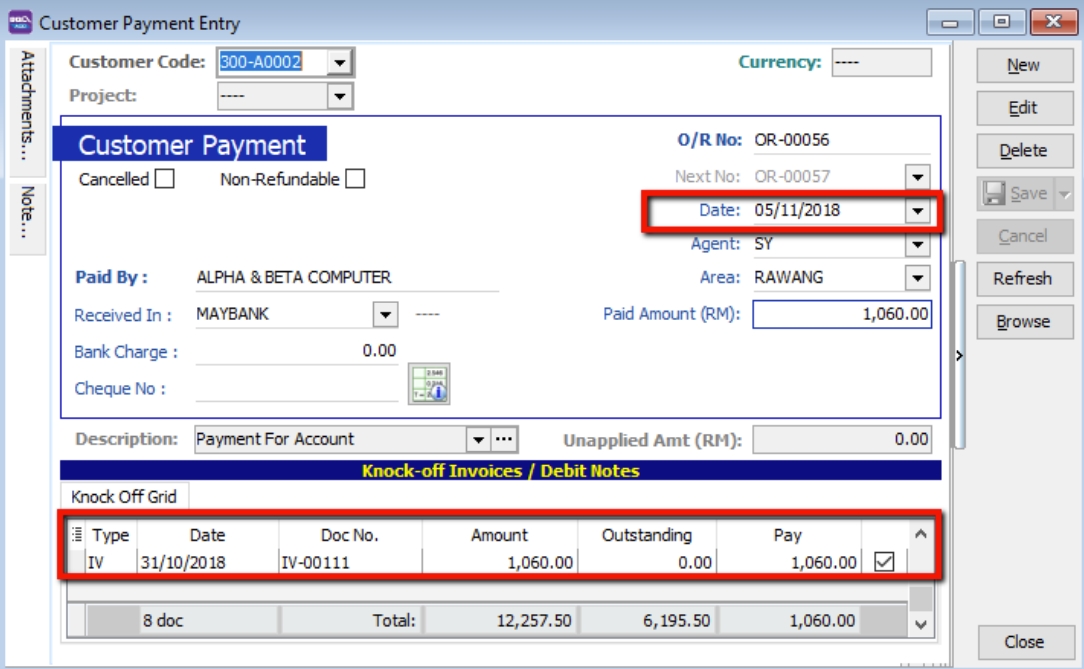Uncheck the IV-00111 knock-off checkbox
This screenshot has width=1084, height=669.
884,563
